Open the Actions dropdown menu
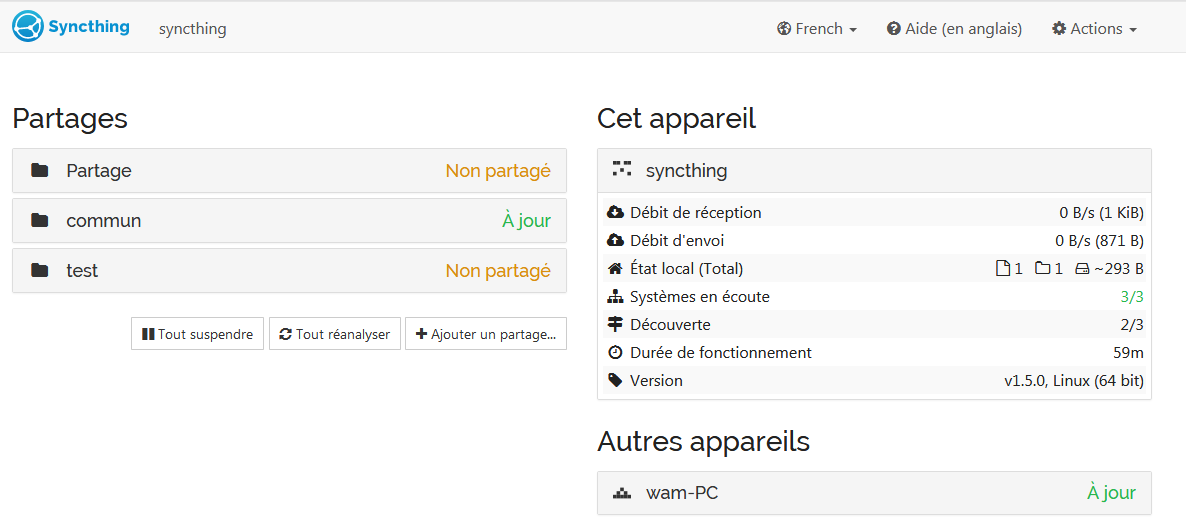 1094,29
